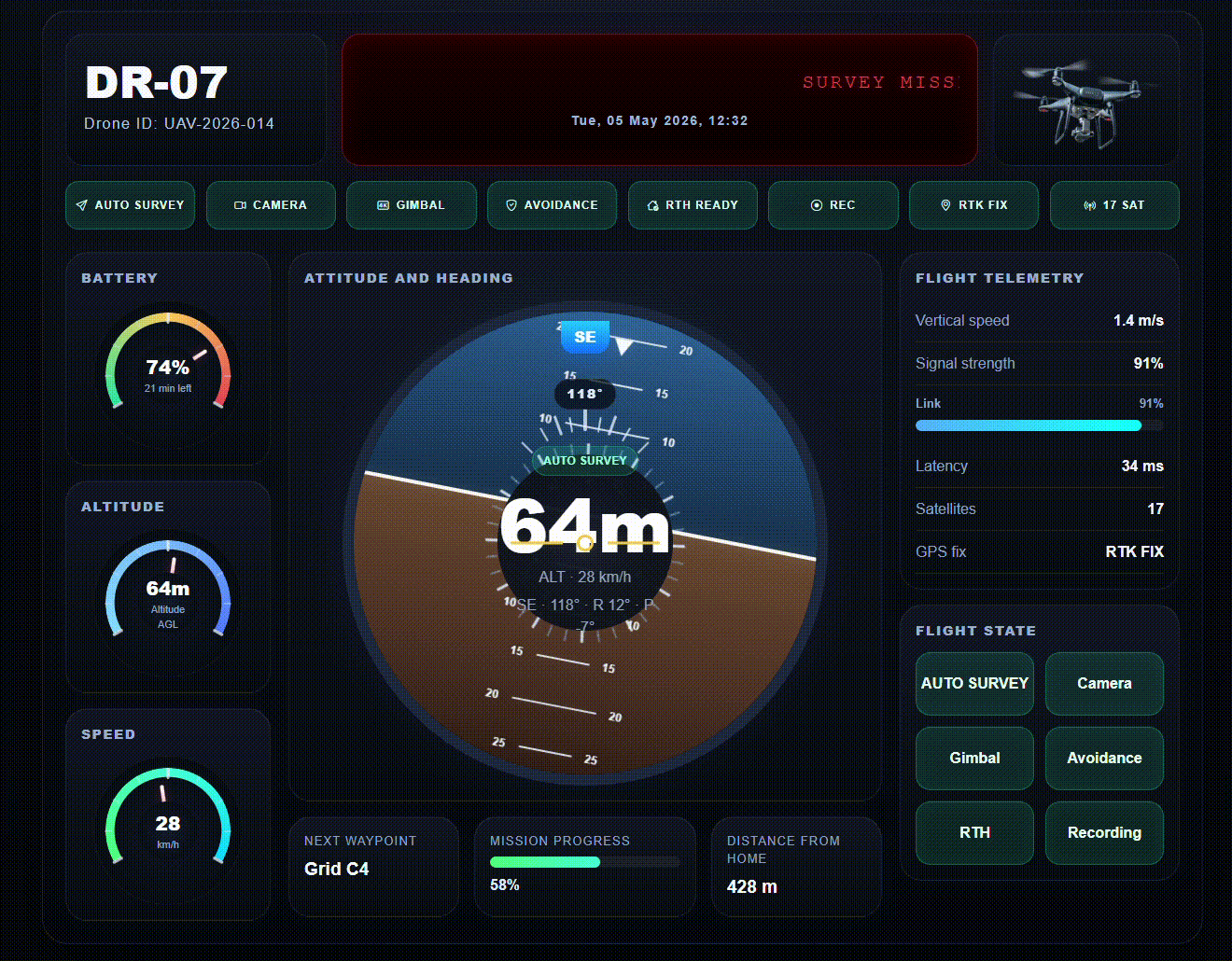
Task: Click the altitude 64m gauge
Action: (x=168, y=601)
